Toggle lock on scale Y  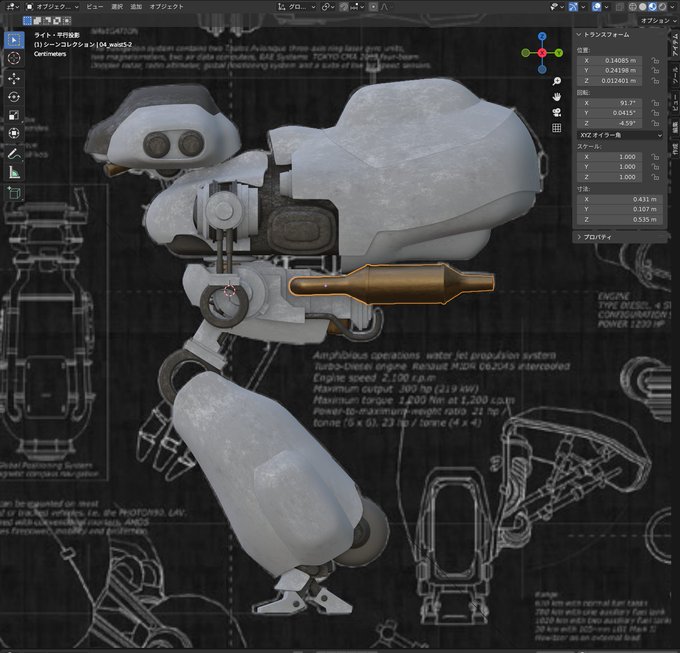click(x=655, y=167)
